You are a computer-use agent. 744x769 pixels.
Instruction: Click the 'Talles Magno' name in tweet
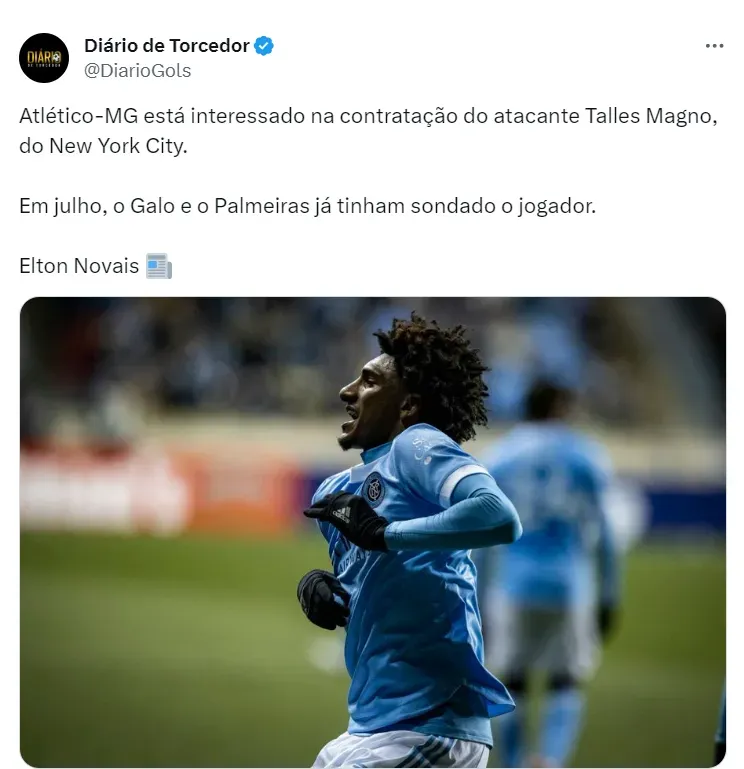coord(651,116)
